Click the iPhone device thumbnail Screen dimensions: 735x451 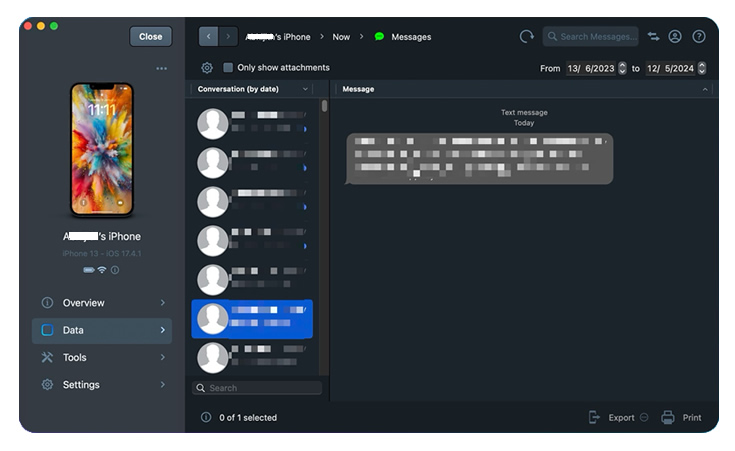[102, 150]
